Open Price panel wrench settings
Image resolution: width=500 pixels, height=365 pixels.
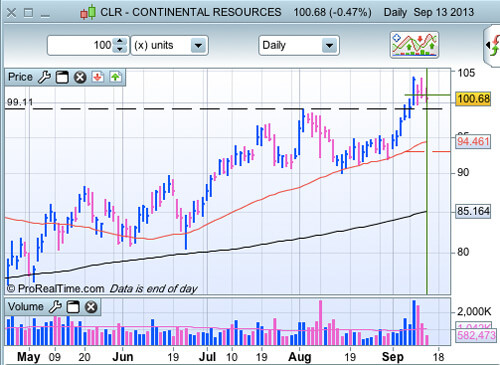point(44,77)
